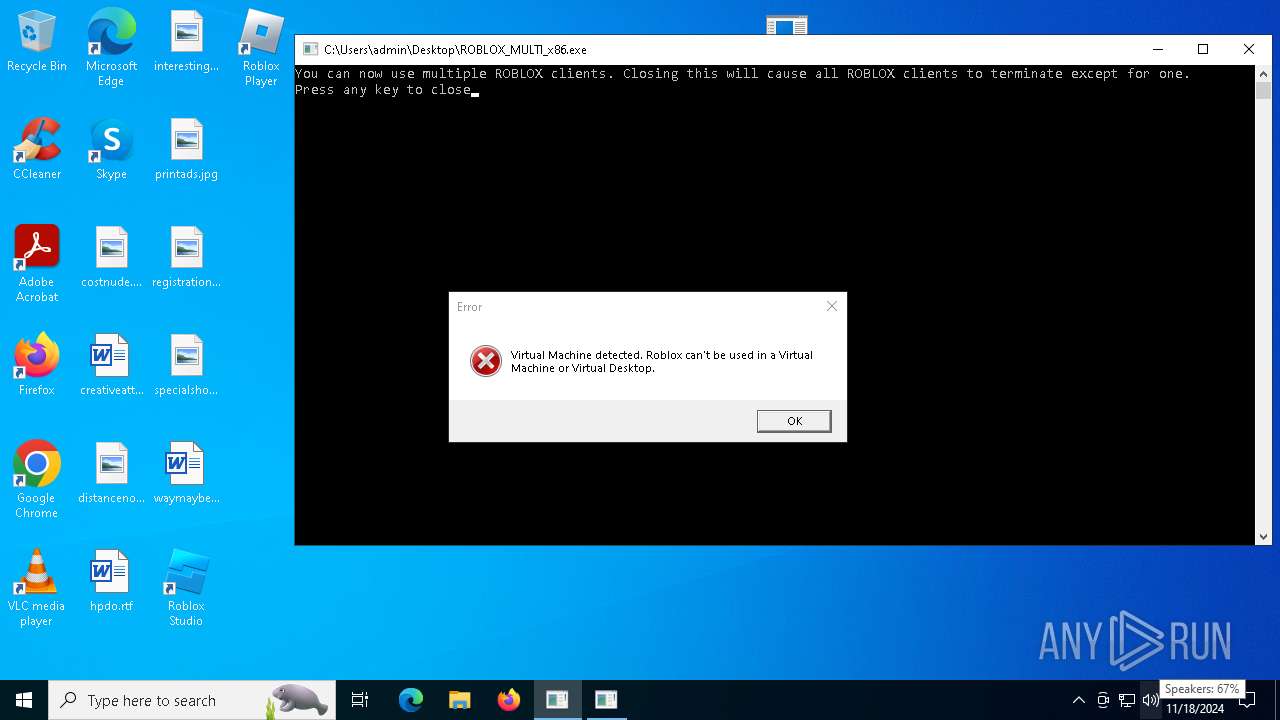Click the console scrollbar up arrow
Image resolution: width=1280 pixels, height=720 pixels.
click(x=1263, y=73)
